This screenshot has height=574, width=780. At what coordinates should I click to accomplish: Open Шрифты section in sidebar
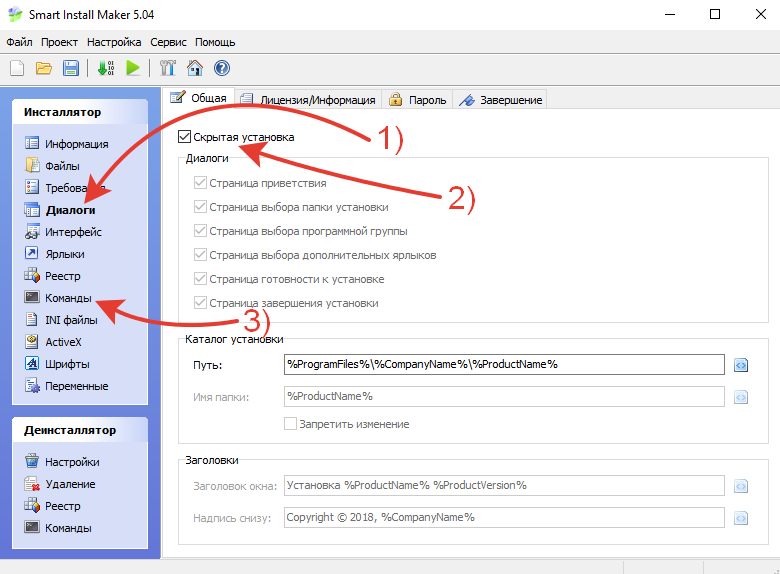57,364
